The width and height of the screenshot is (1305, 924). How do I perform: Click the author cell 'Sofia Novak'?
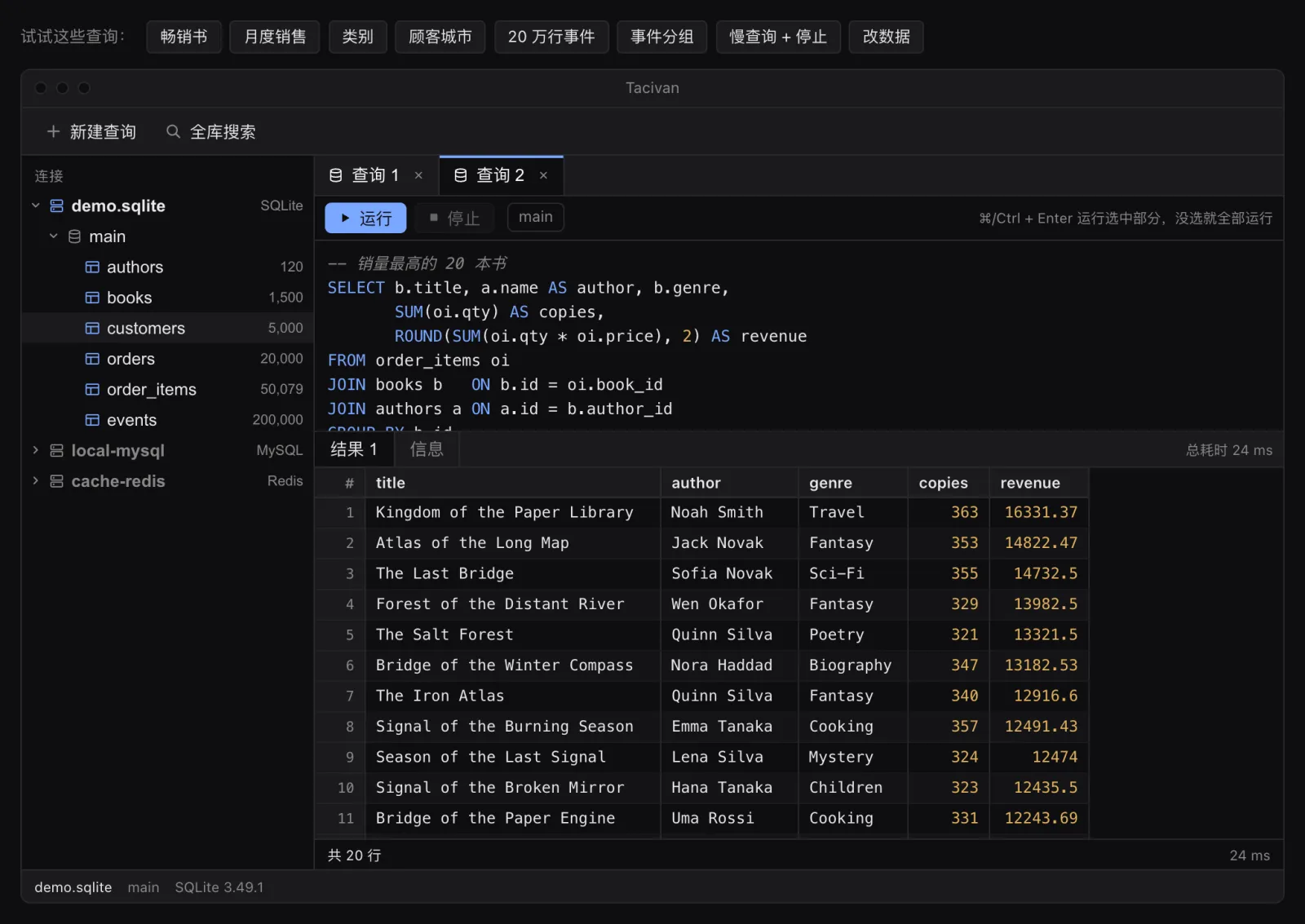(x=729, y=573)
